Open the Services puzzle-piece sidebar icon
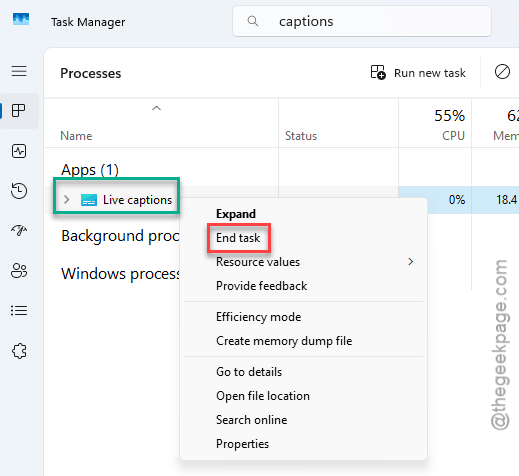The width and height of the screenshot is (519, 476). [19, 351]
